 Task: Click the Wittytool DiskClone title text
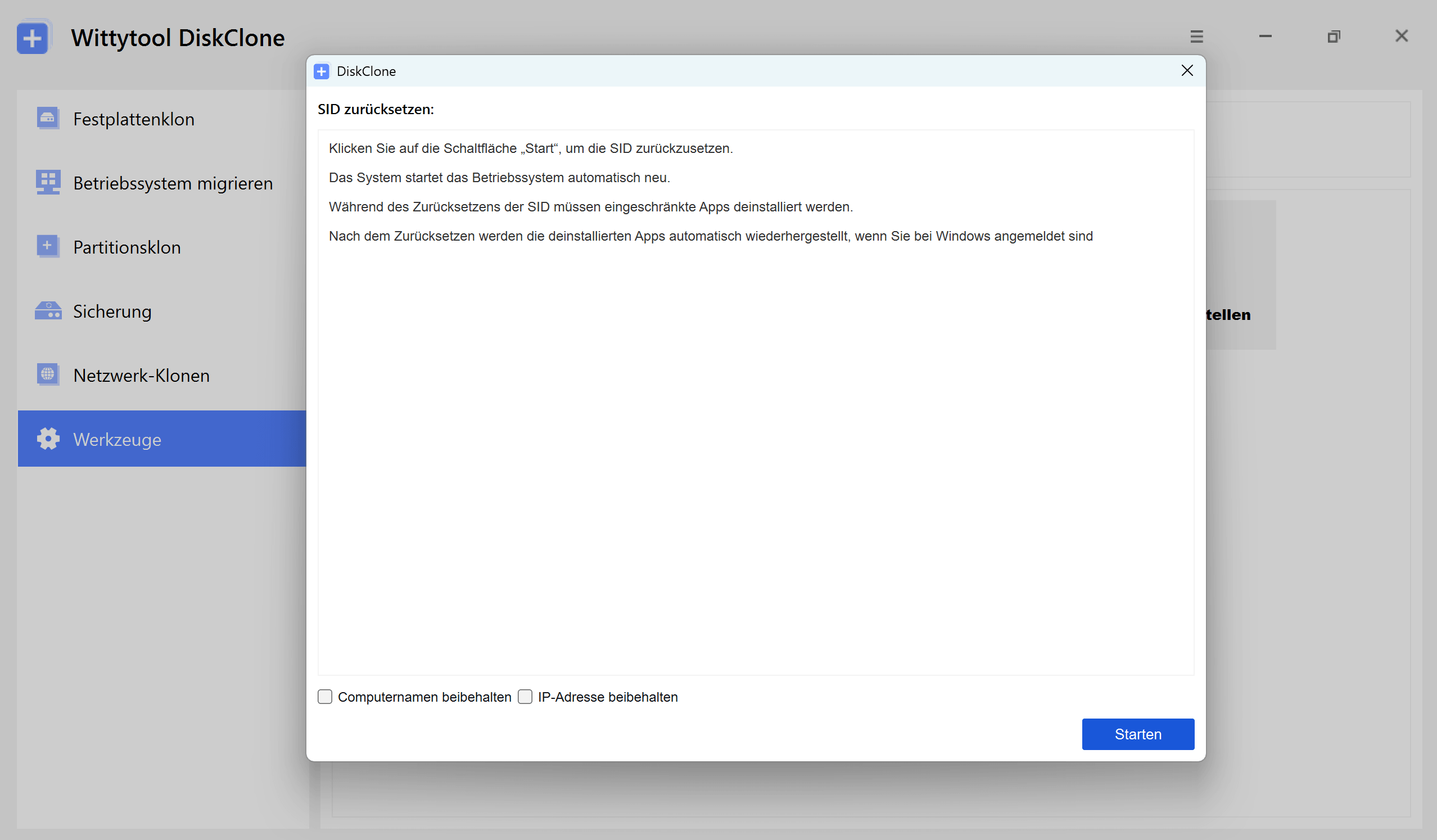pyautogui.click(x=178, y=38)
